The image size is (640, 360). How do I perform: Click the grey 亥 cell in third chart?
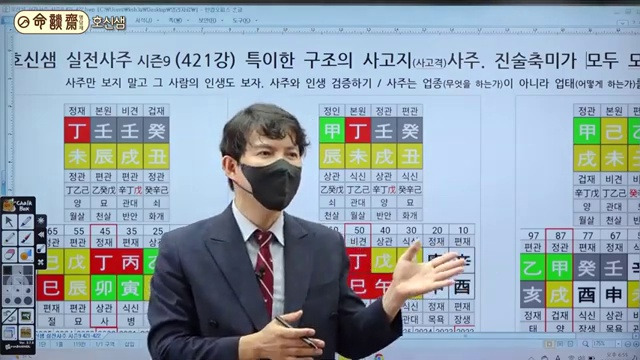533,295
